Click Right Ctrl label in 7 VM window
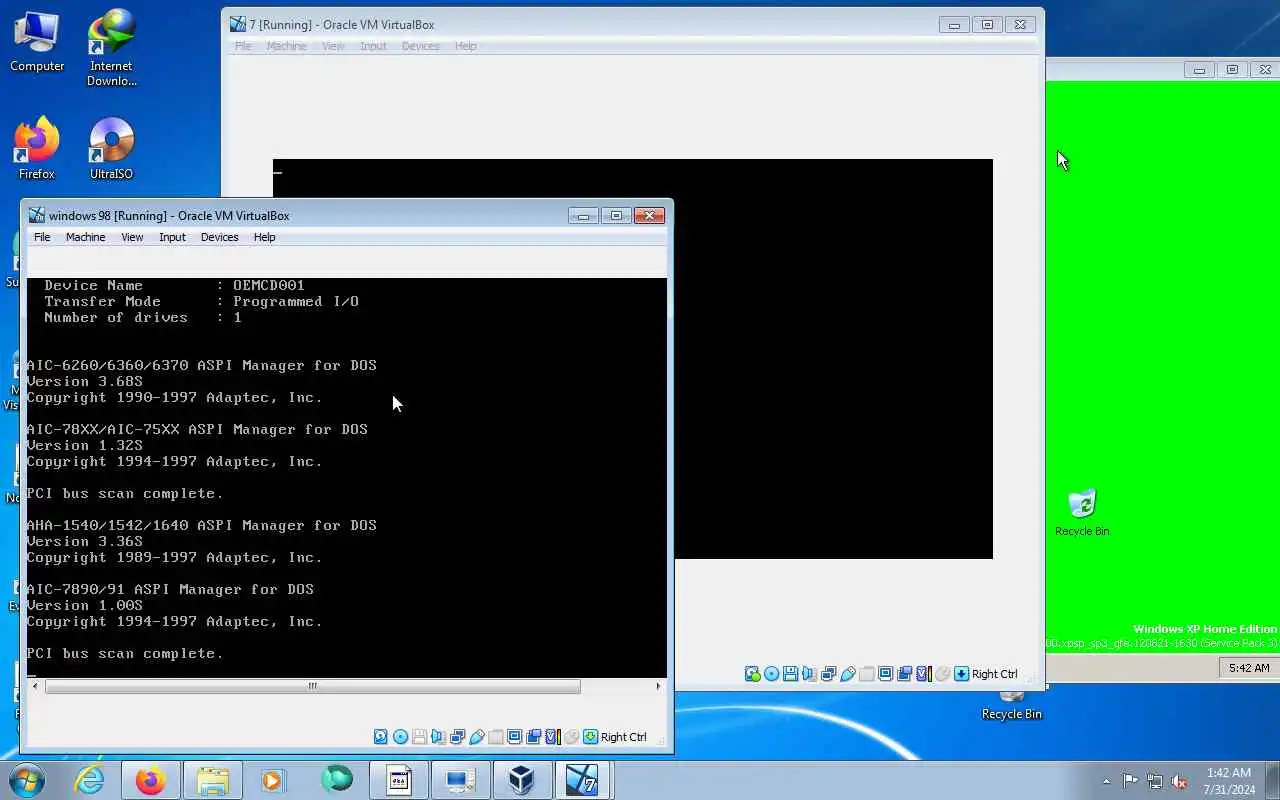1280x800 pixels. (995, 674)
